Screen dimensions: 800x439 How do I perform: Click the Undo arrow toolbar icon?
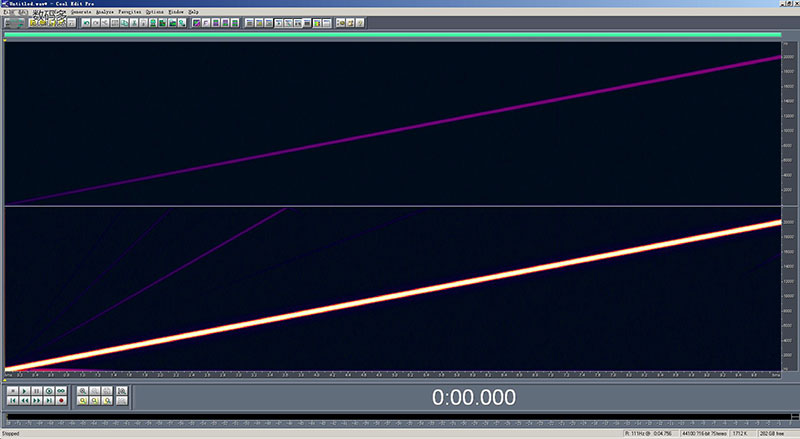tap(86, 21)
